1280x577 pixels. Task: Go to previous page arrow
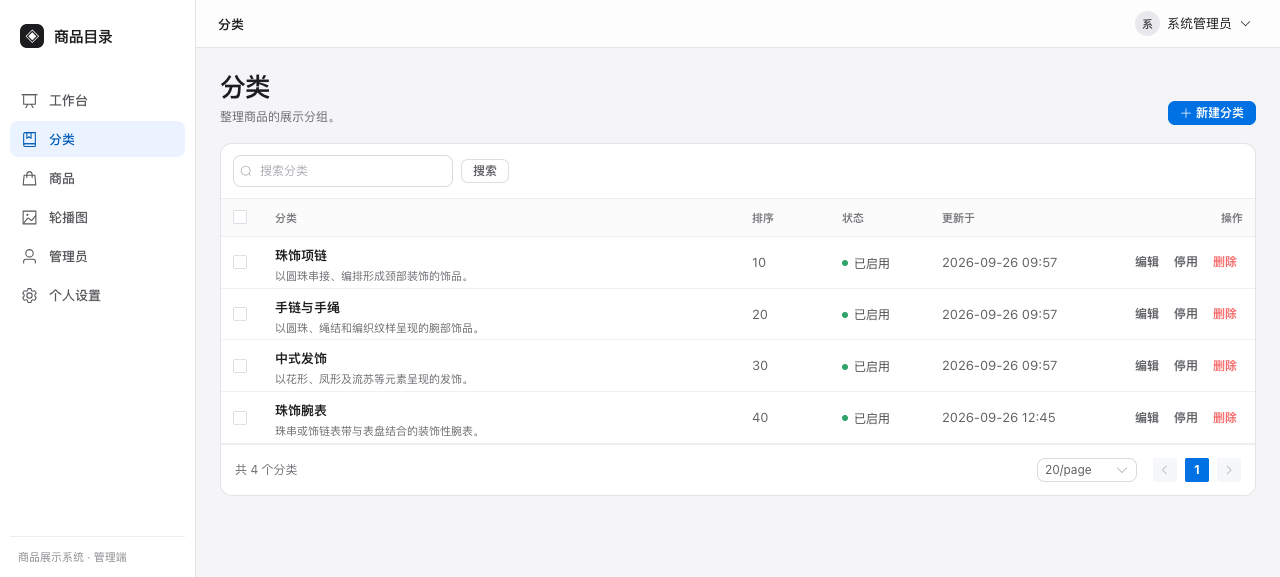coord(1165,470)
